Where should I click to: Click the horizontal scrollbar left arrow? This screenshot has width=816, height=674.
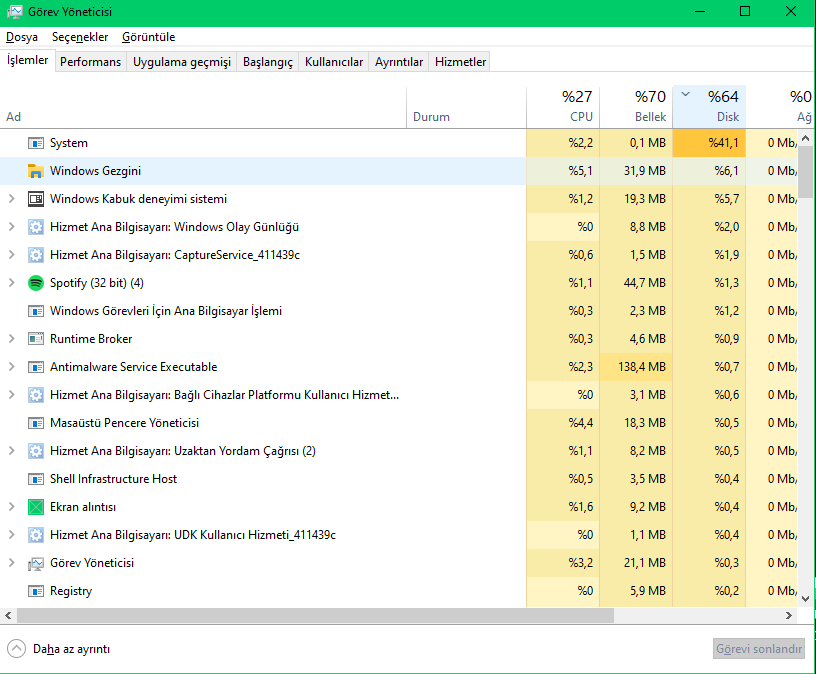point(8,615)
